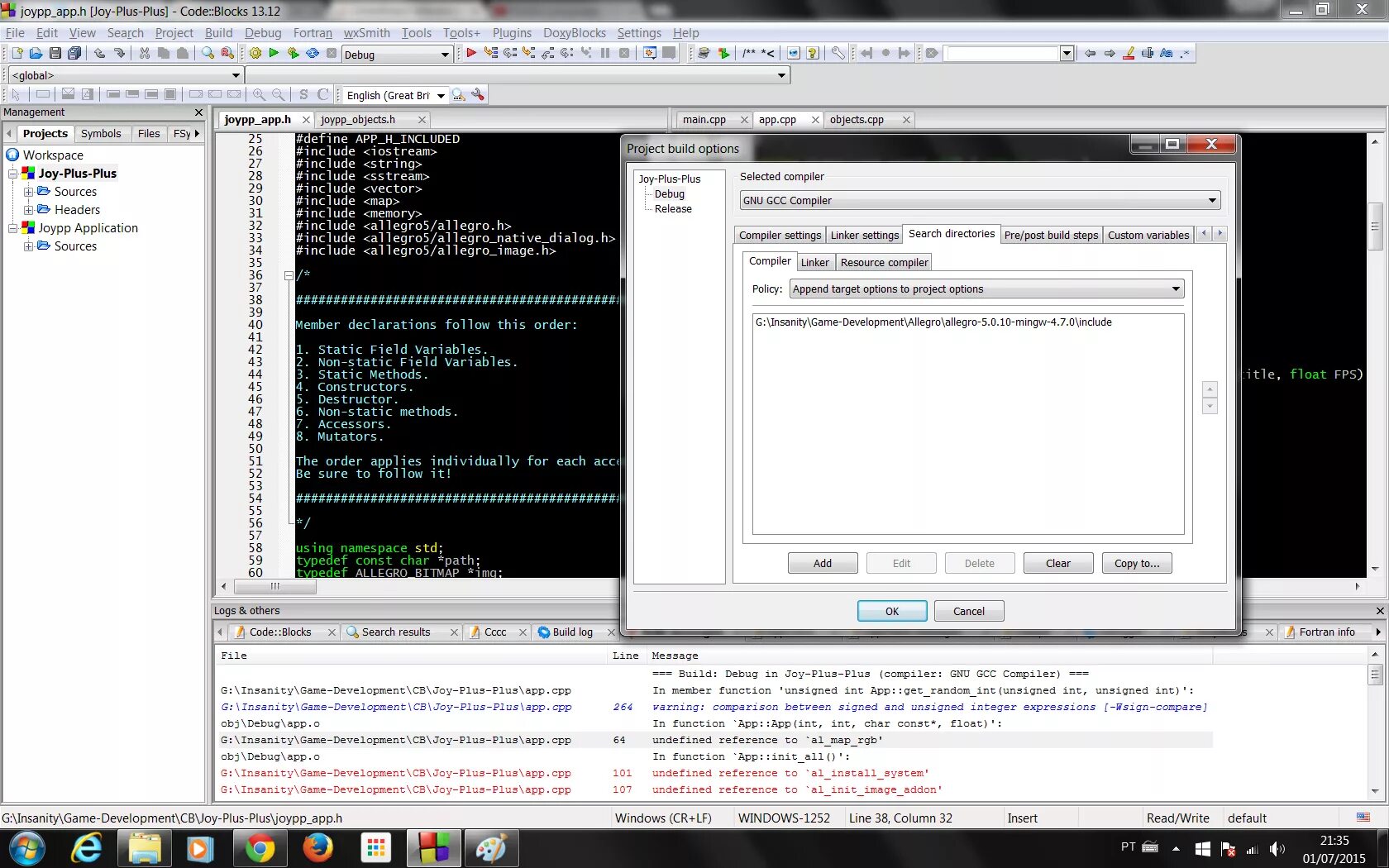The width and height of the screenshot is (1389, 868).
Task: Click the editor Zoom in icon
Action: coord(259,95)
